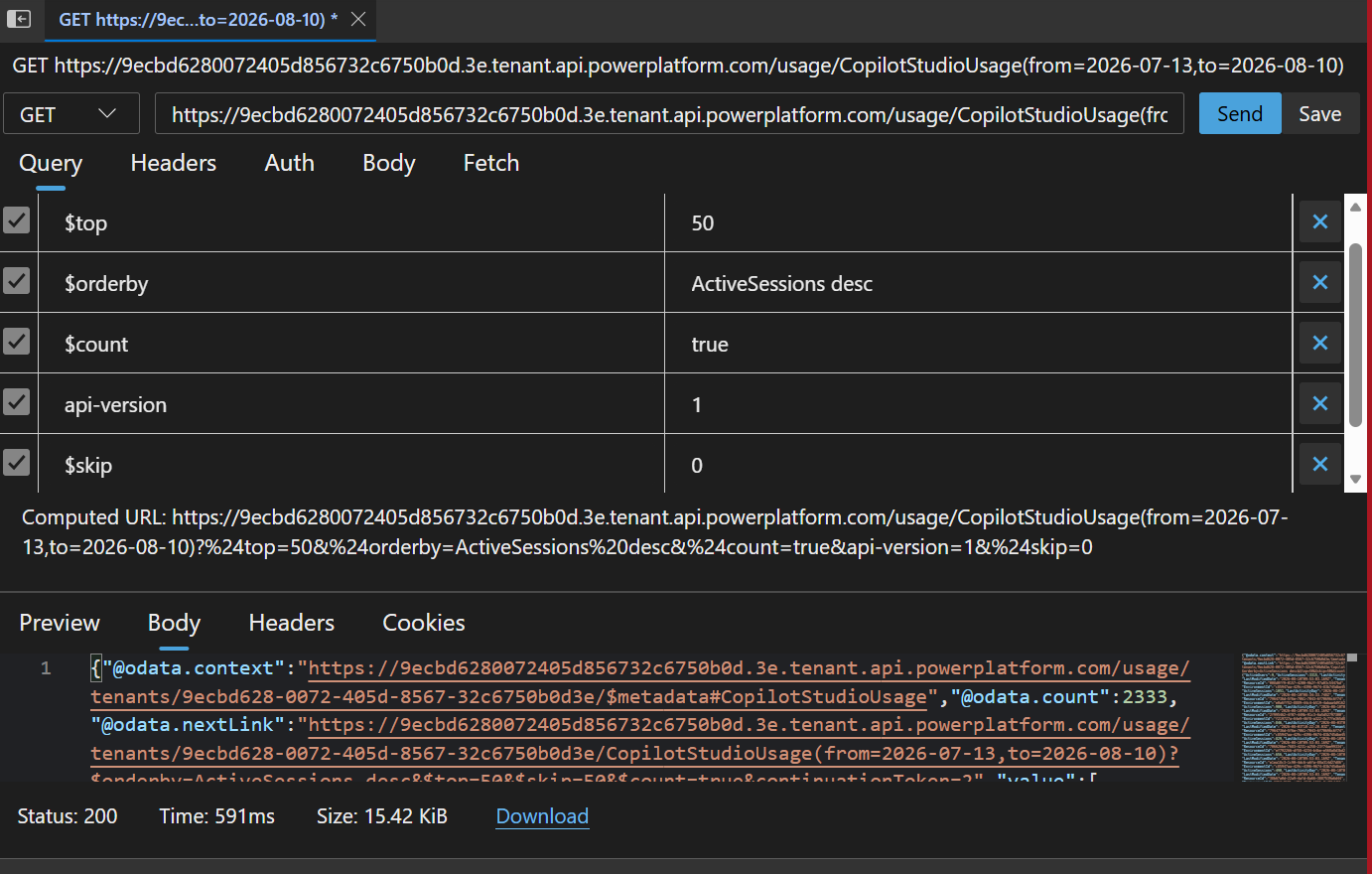Click the Status: 200 text
1372x874 pixels.
[68, 816]
